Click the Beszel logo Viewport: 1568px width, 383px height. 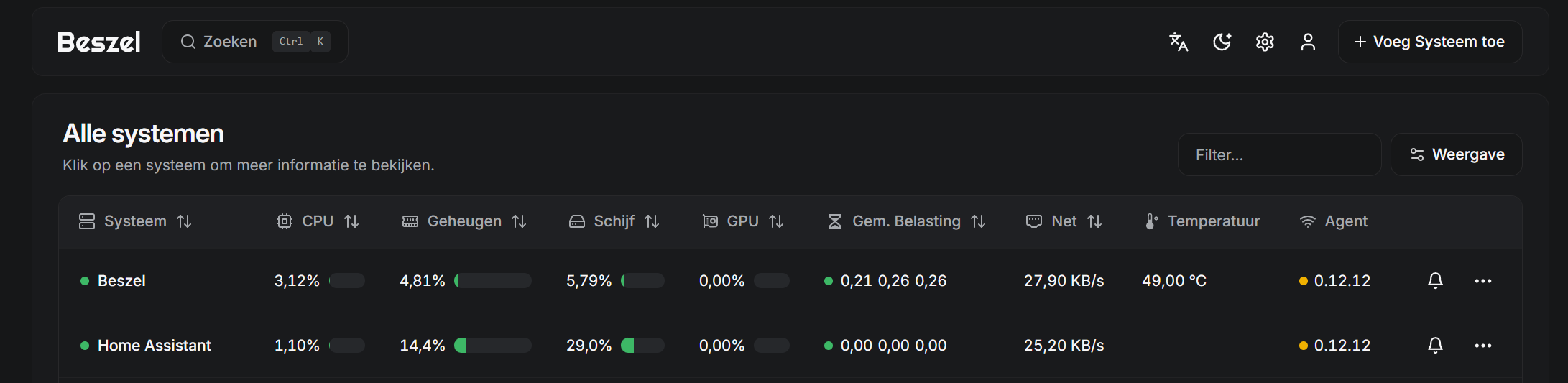(99, 42)
